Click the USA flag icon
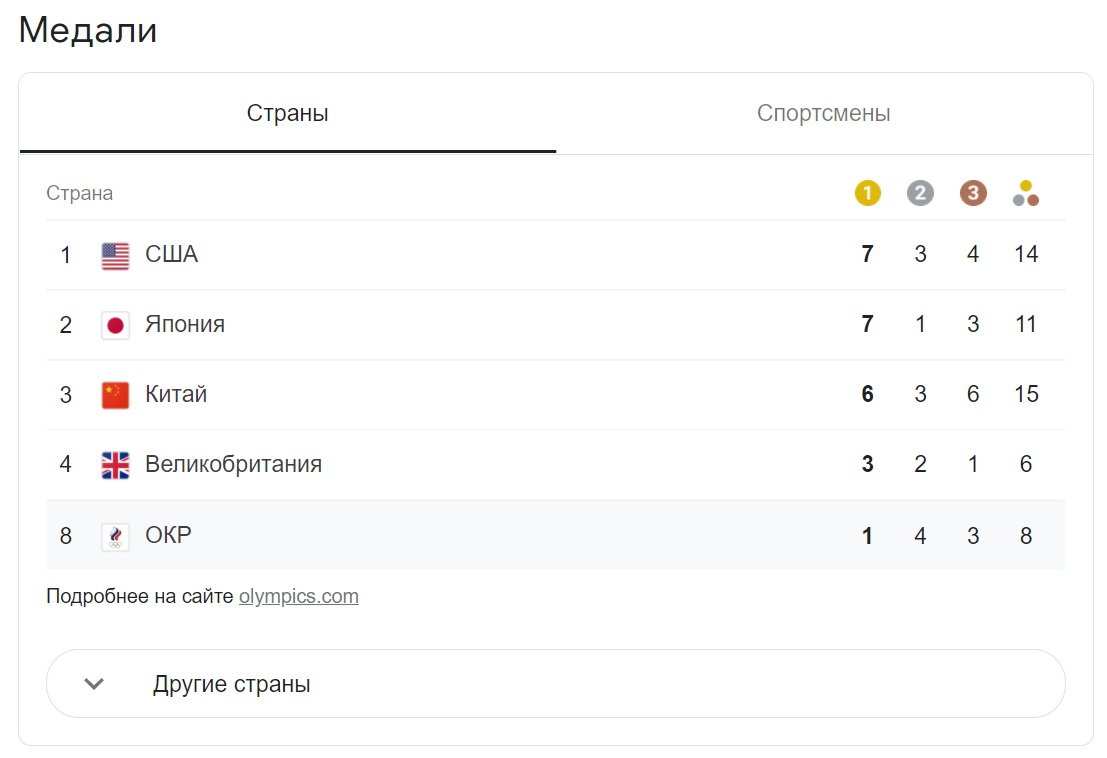The image size is (1107, 758). coord(115,255)
